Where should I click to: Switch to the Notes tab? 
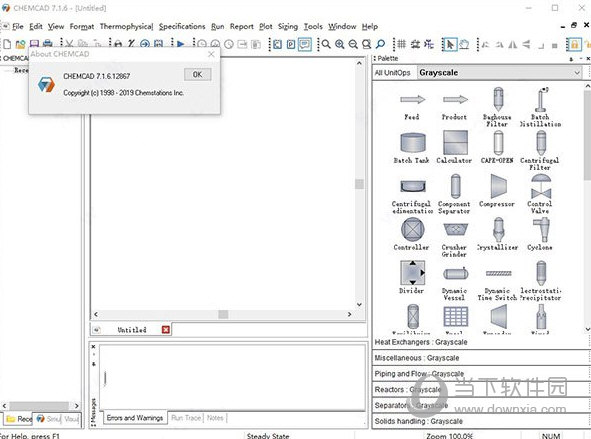click(215, 418)
